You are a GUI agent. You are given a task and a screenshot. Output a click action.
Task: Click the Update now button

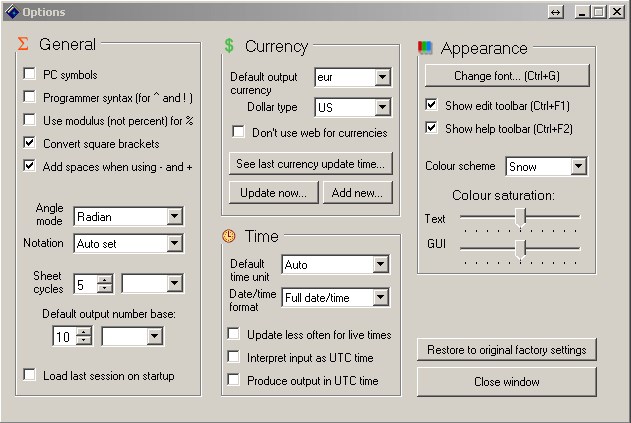pos(274,192)
